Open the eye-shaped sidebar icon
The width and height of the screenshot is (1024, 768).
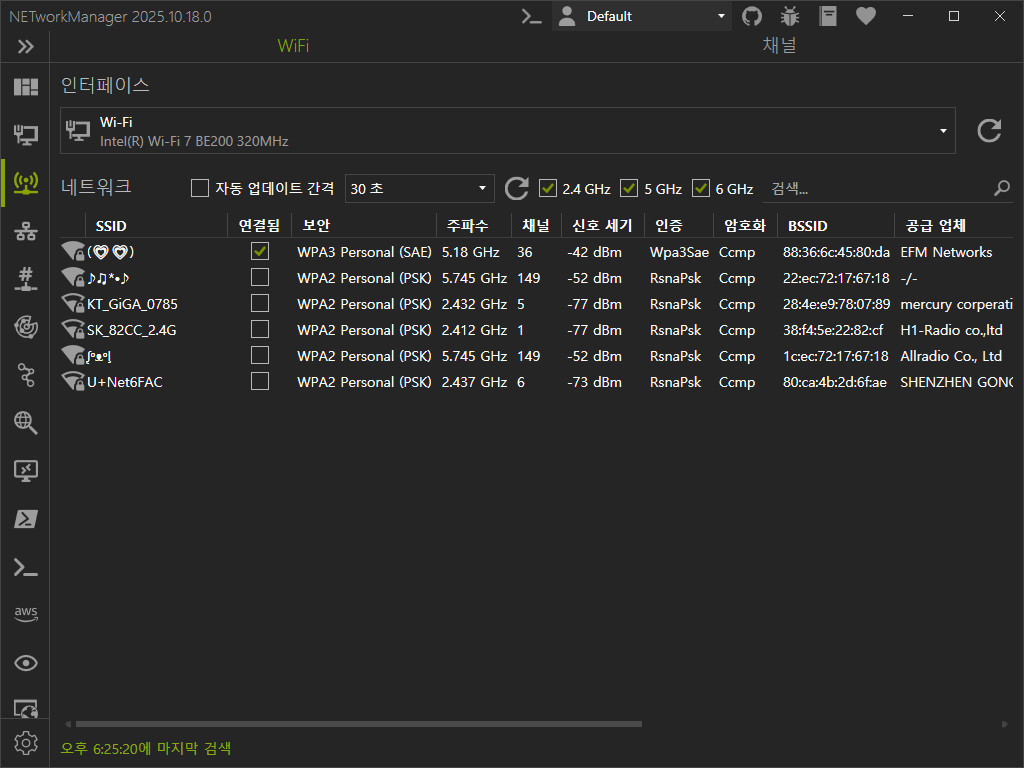tap(25, 663)
